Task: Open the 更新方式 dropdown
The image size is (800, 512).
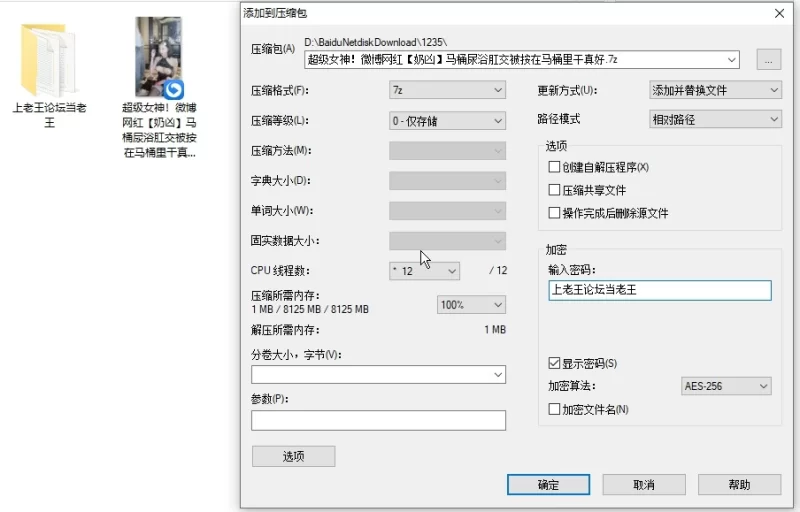Action: (715, 90)
